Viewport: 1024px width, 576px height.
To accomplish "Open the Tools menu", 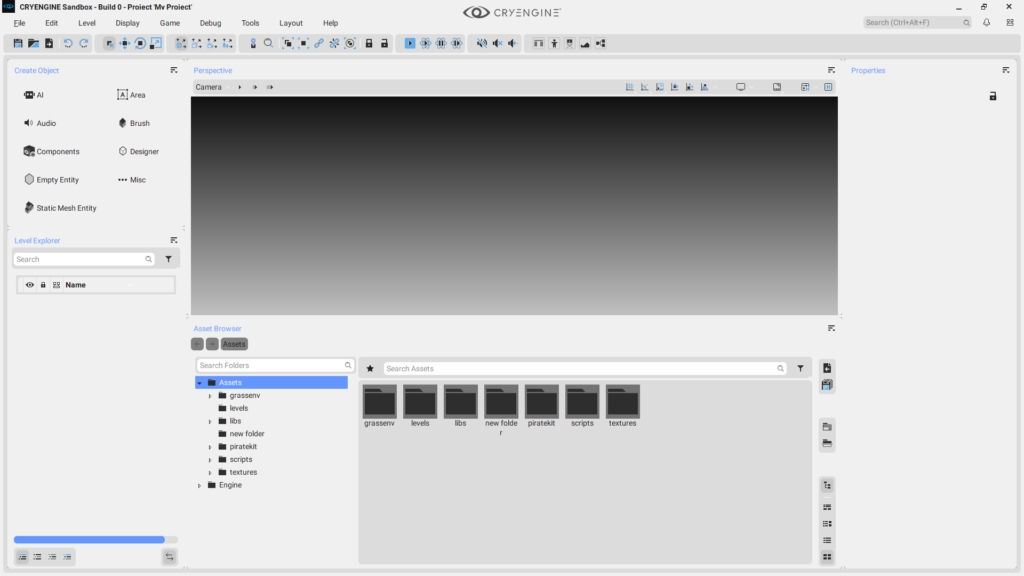I will 250,23.
